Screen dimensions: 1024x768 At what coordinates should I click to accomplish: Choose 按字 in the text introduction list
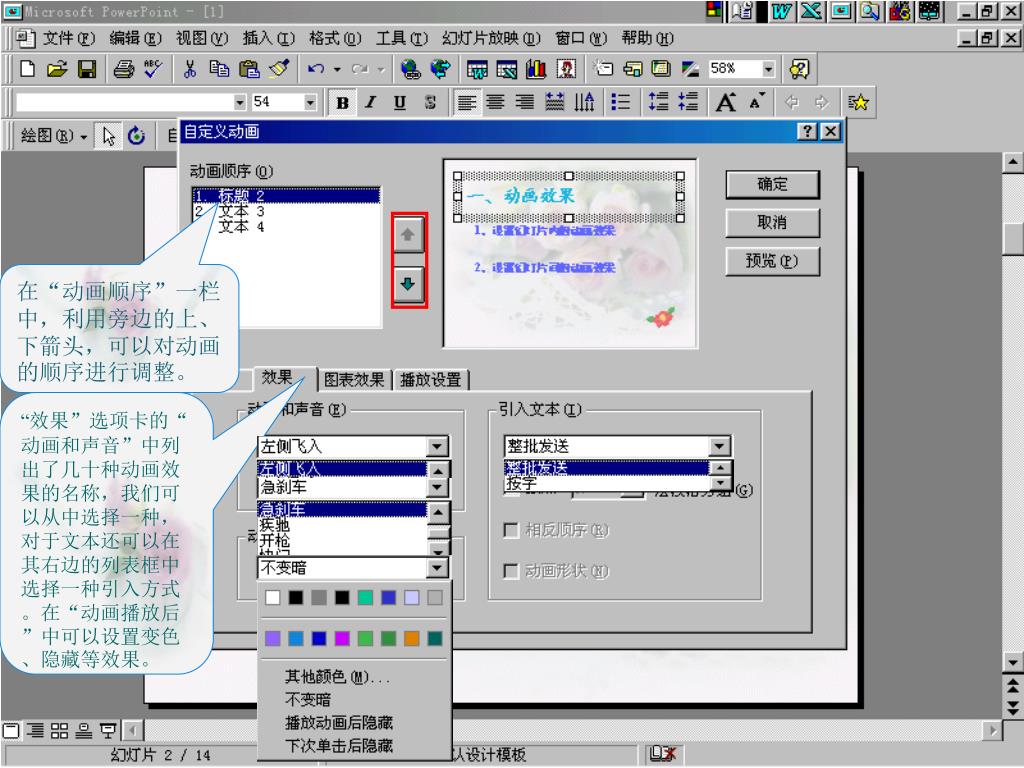[607, 483]
